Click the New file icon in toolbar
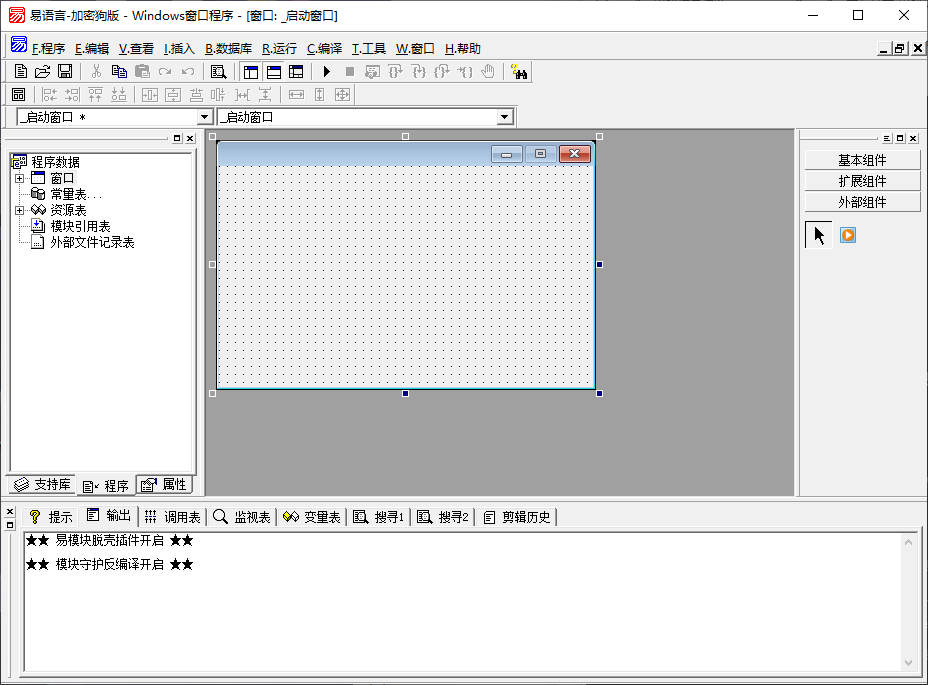Viewport: 928px width, 685px height. [21, 71]
